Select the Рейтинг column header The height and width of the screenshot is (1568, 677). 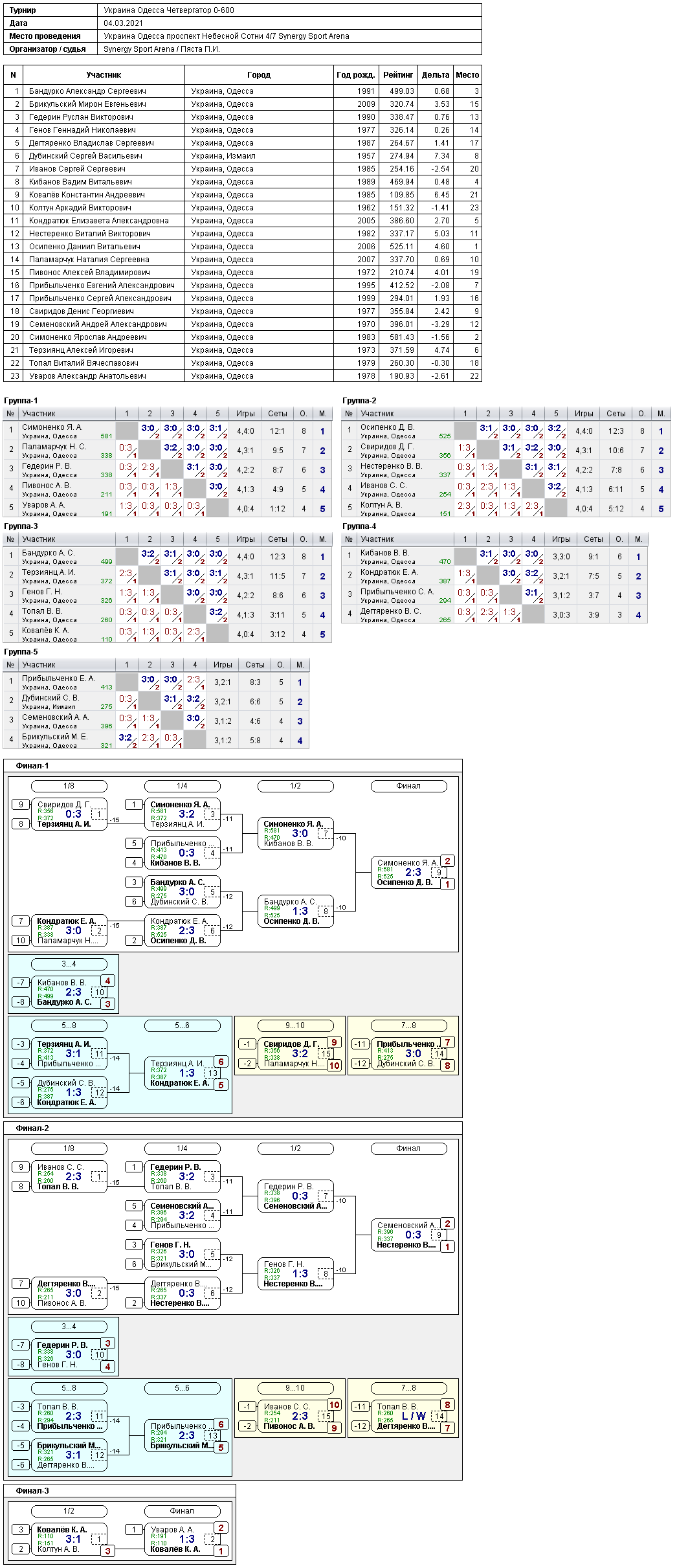click(x=398, y=75)
